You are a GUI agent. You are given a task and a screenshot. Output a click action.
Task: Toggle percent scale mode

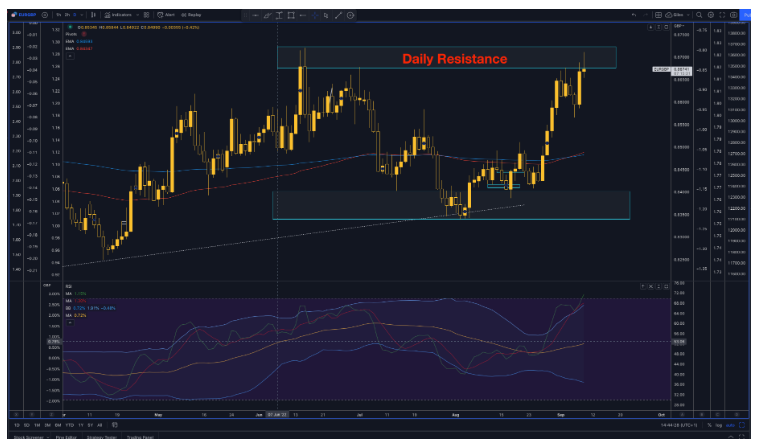coord(710,425)
